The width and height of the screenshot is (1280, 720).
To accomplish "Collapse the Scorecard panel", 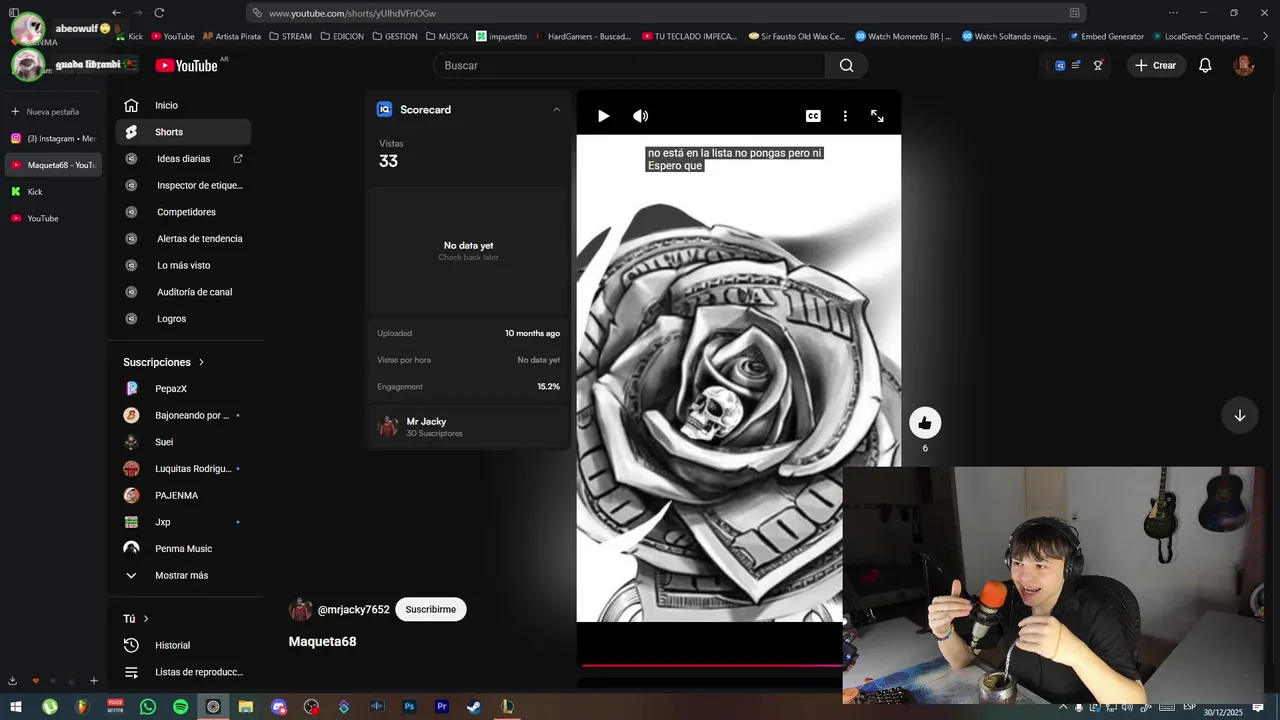I will [x=557, y=110].
